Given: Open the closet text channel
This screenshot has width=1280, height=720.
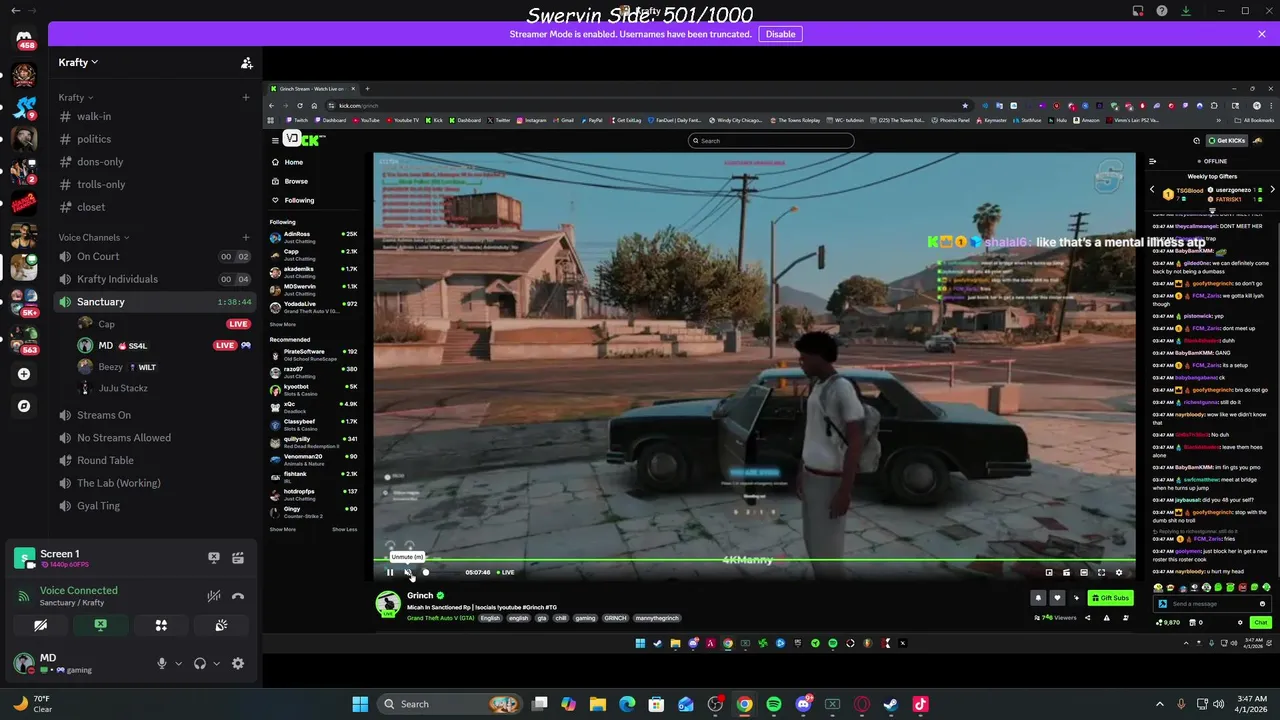Looking at the screenshot, I should coord(156,207).
